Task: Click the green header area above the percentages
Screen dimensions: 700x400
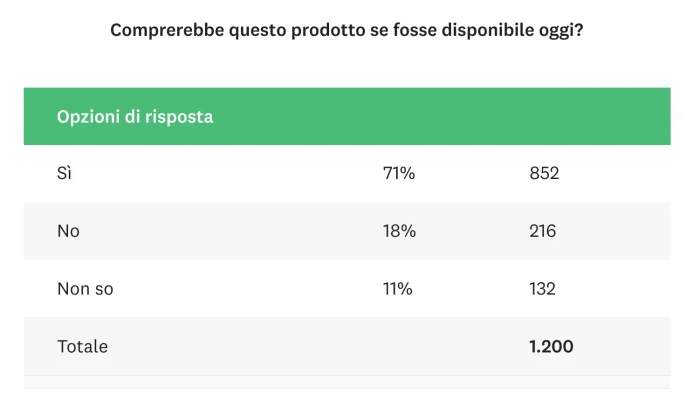Action: (399, 116)
